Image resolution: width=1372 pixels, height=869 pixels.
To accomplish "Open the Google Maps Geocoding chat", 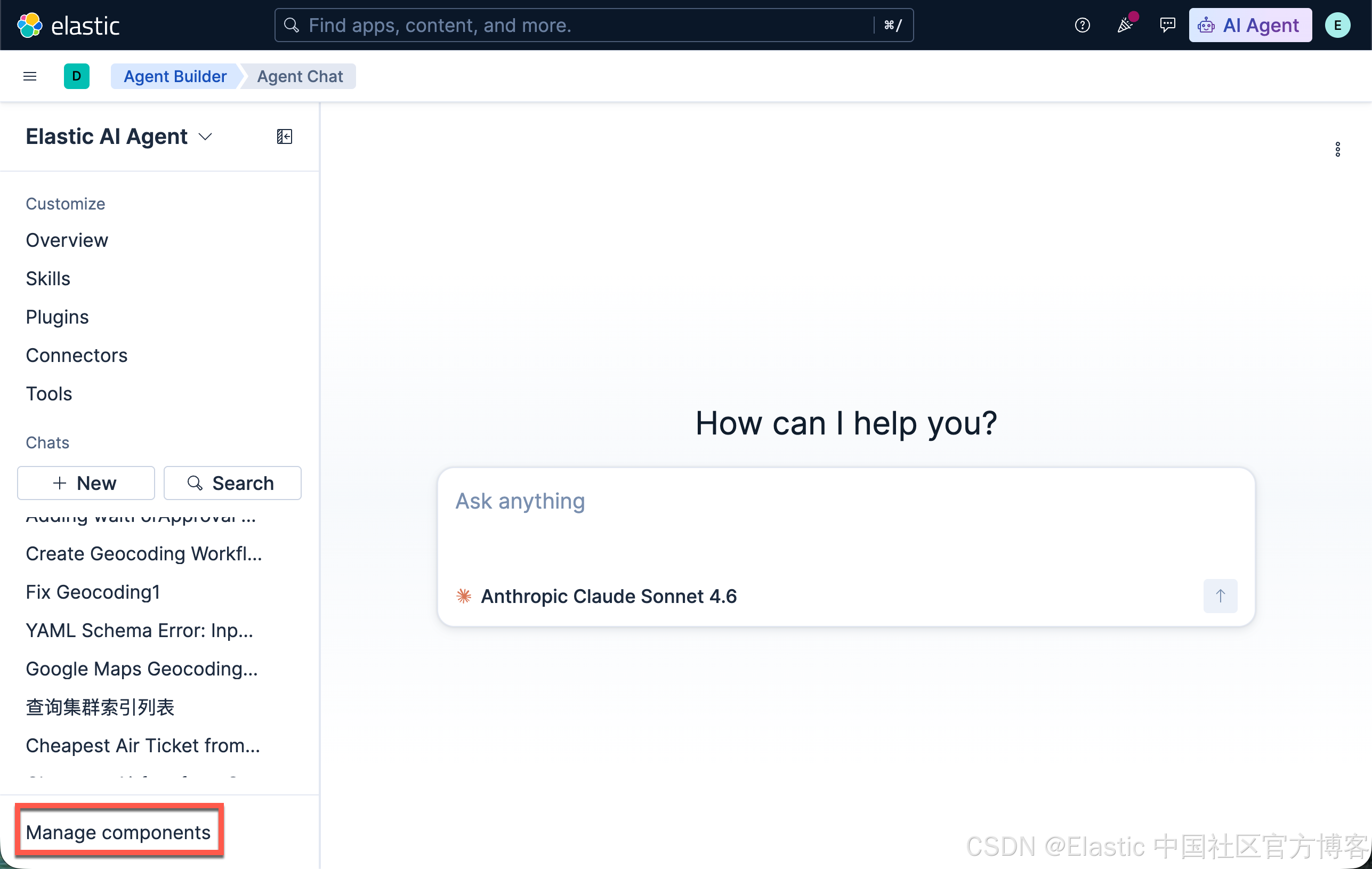I will pyautogui.click(x=142, y=669).
